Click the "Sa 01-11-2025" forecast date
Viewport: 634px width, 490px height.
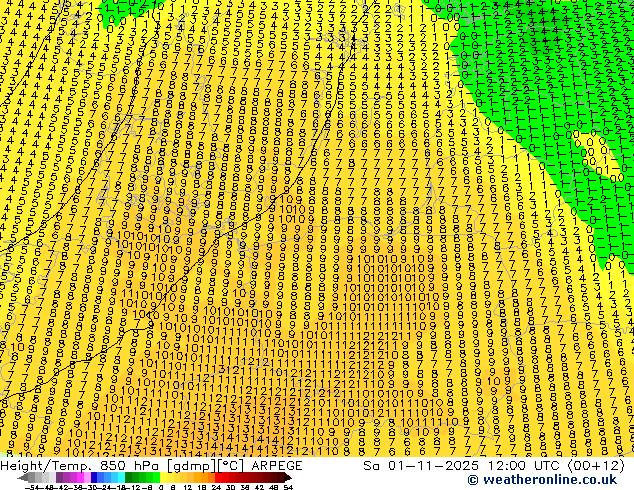coord(421,466)
